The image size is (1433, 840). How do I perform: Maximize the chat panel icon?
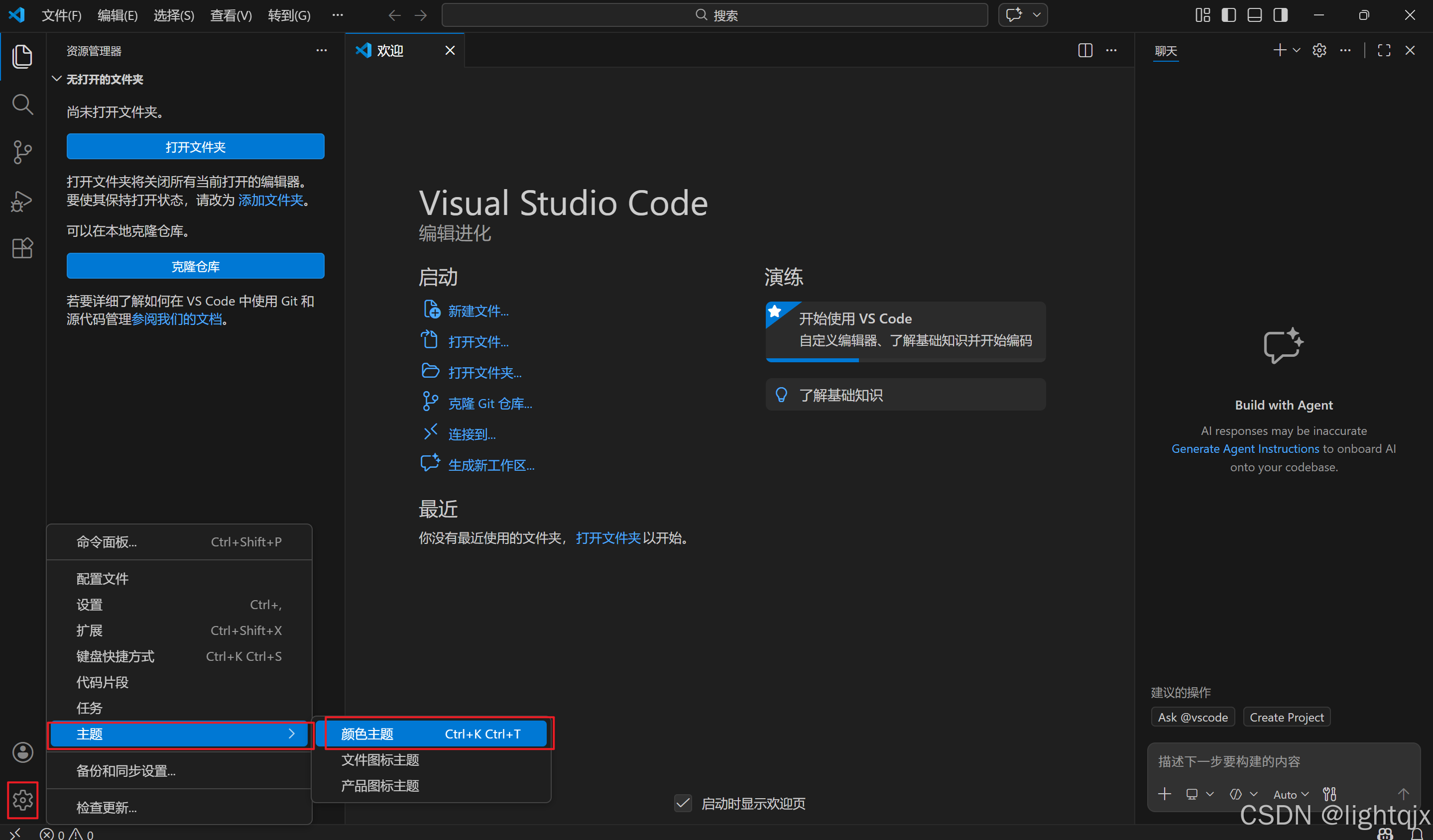[x=1384, y=51]
